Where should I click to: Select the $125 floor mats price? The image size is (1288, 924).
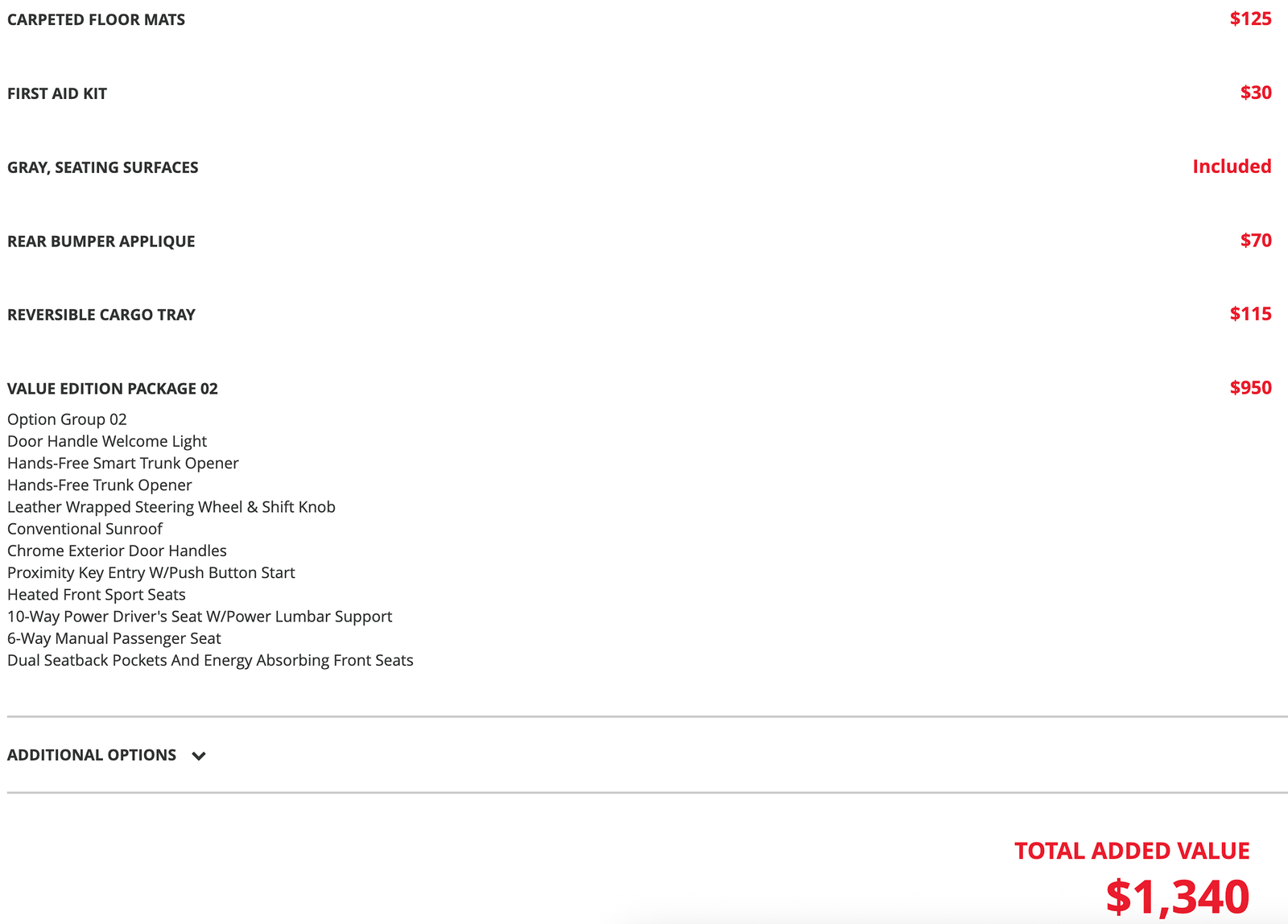[x=1250, y=19]
